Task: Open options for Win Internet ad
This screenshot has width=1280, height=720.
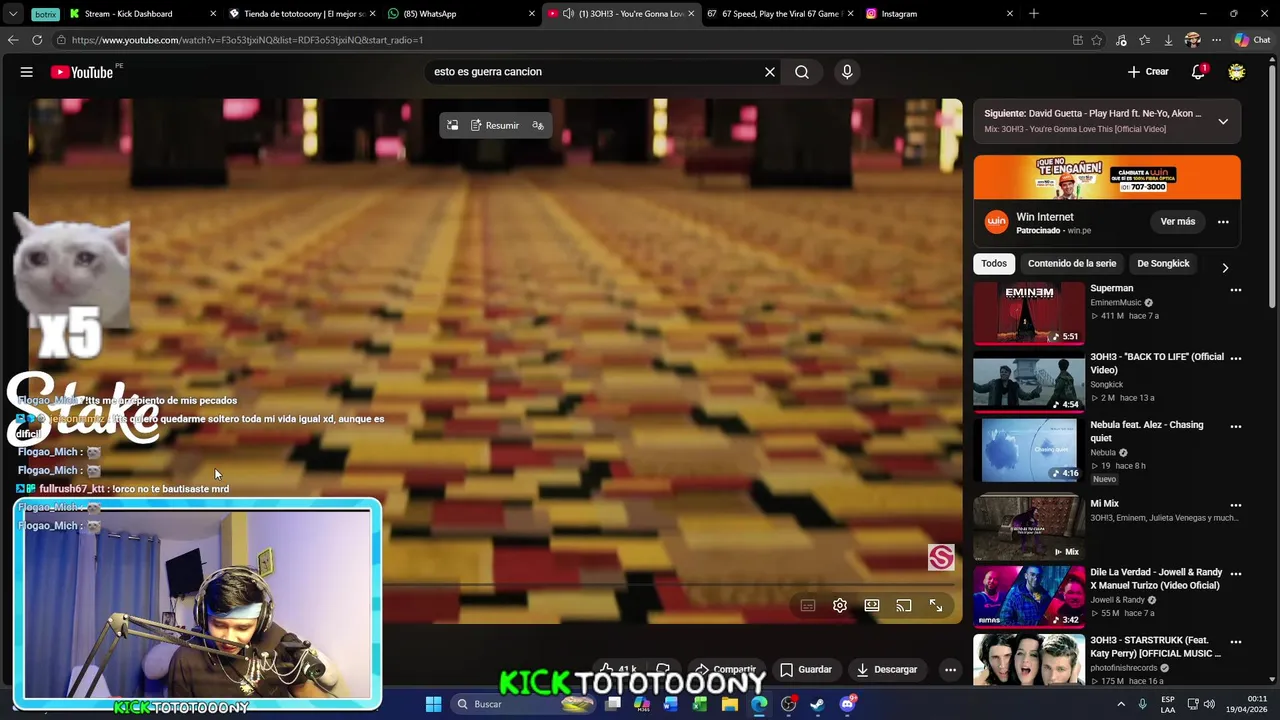Action: pyautogui.click(x=1223, y=222)
